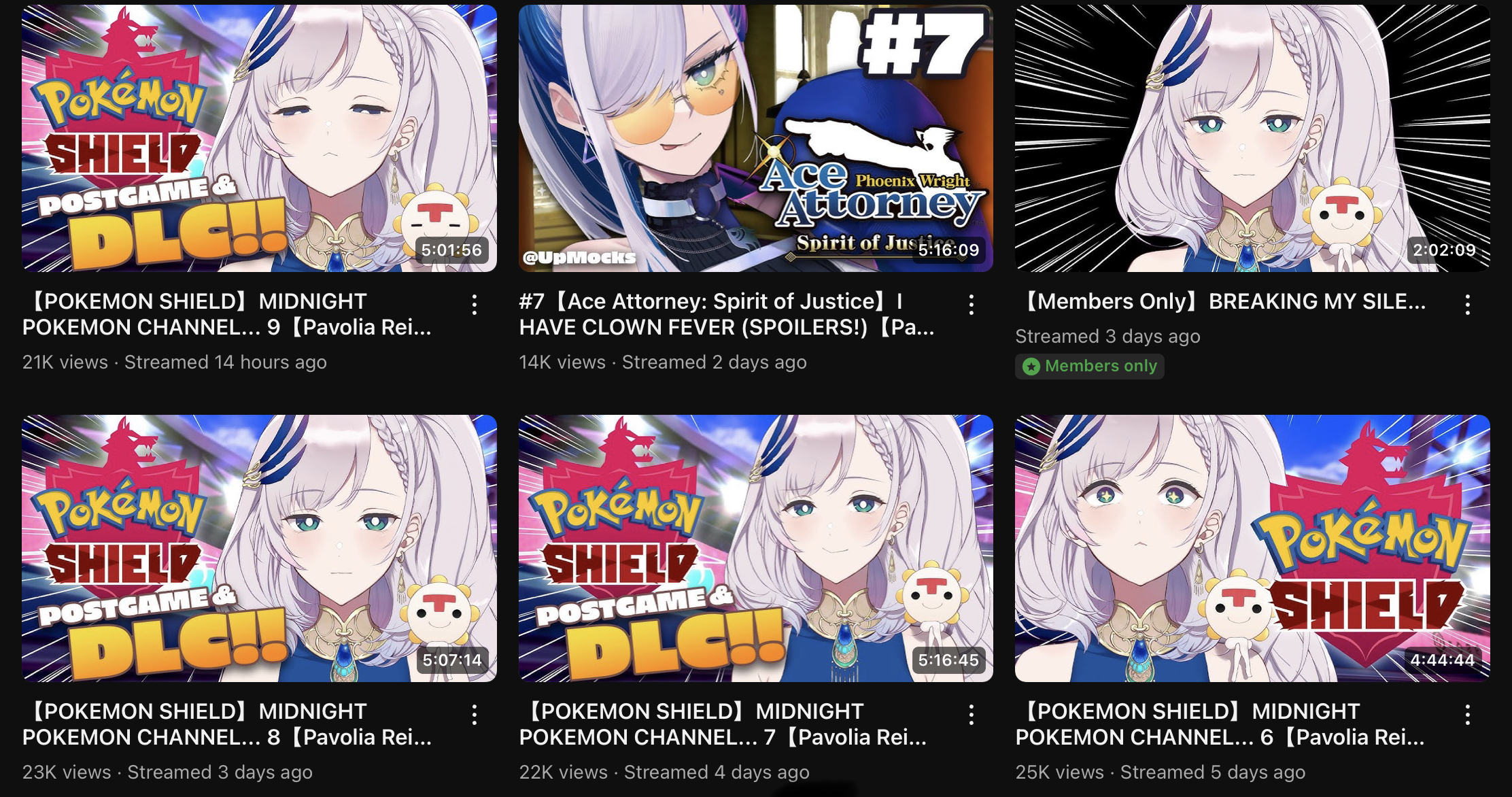This screenshot has width=1512, height=797.
Task: Open more options for Members Only video
Action: (1468, 305)
